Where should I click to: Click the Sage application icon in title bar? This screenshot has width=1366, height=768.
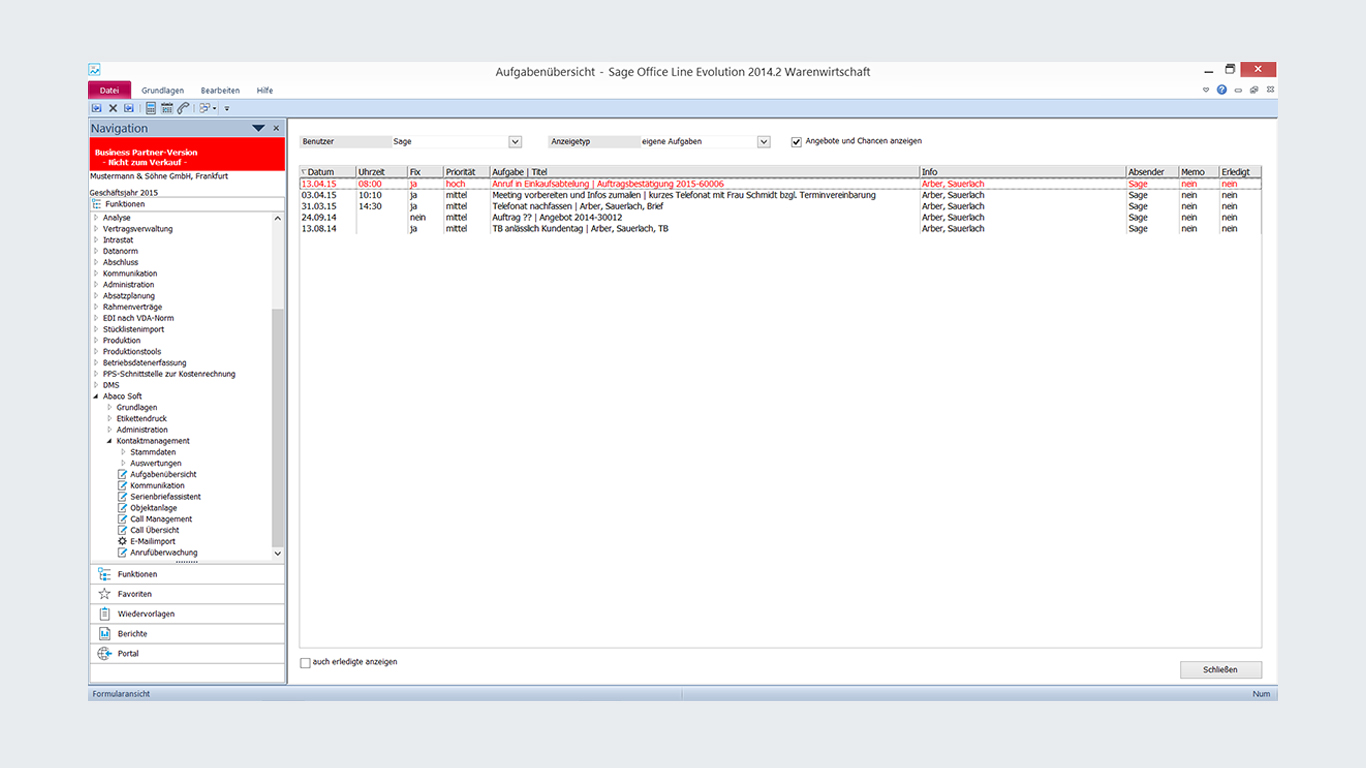click(94, 70)
